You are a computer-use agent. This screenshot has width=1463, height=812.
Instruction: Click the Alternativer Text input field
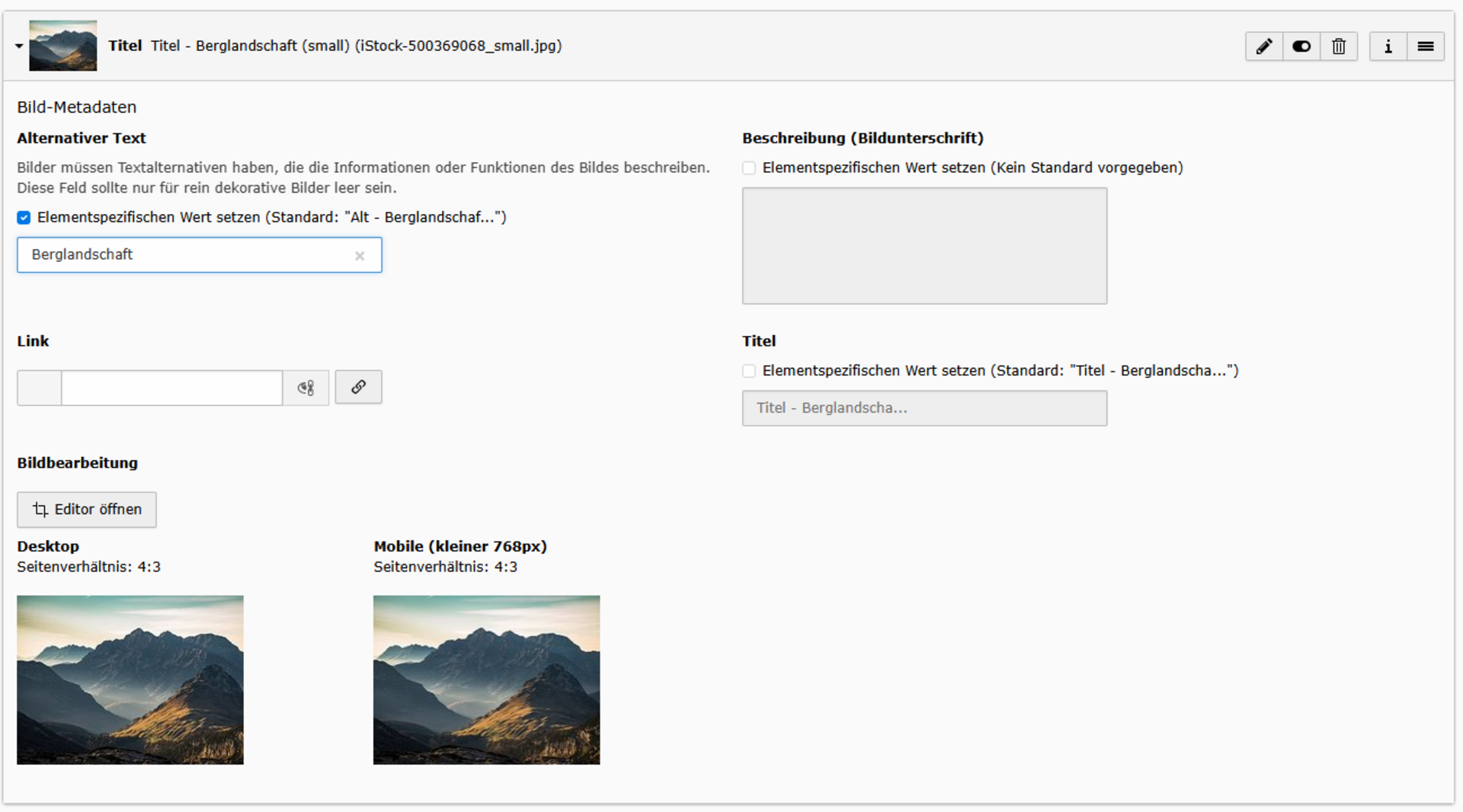coord(187,255)
